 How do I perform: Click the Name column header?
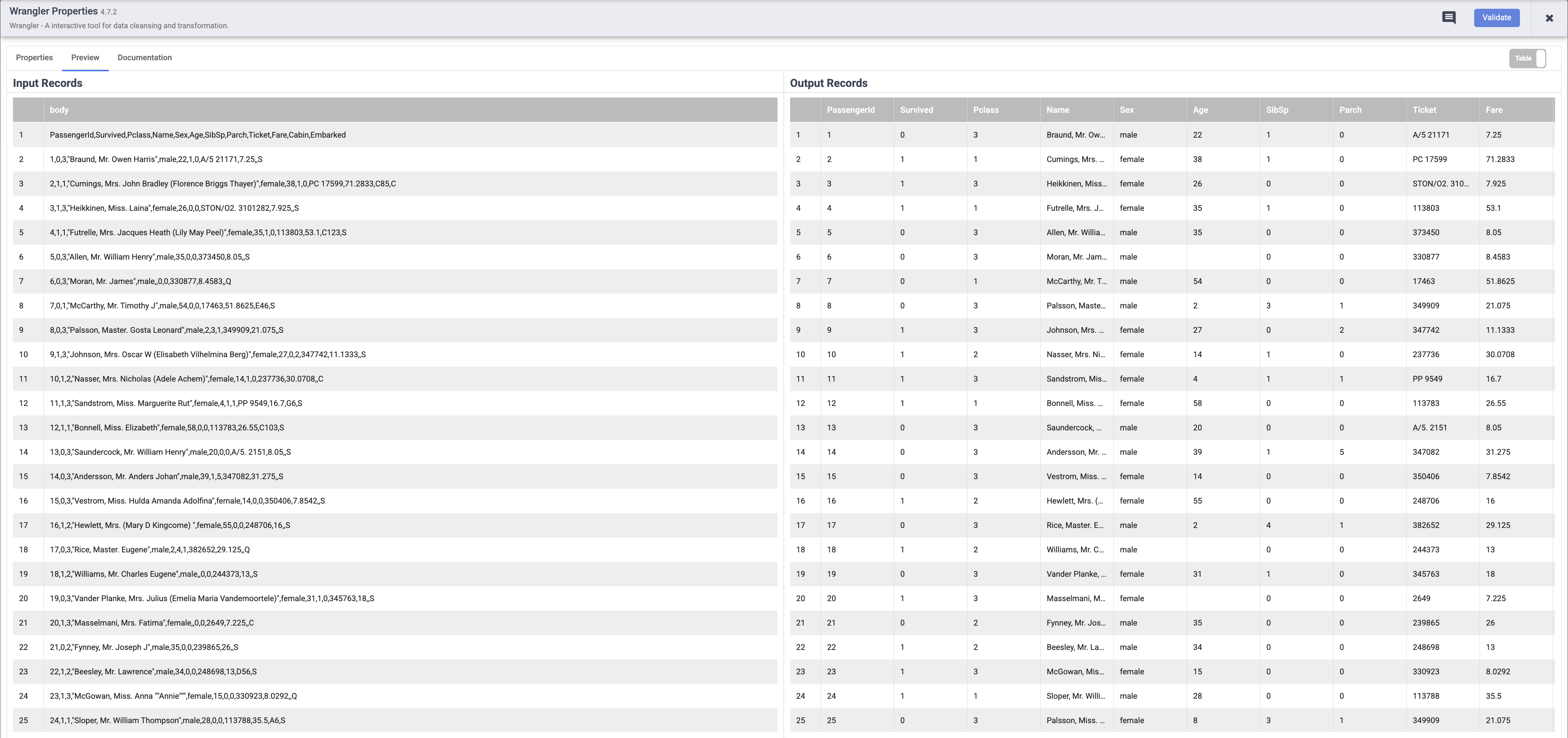click(1057, 110)
